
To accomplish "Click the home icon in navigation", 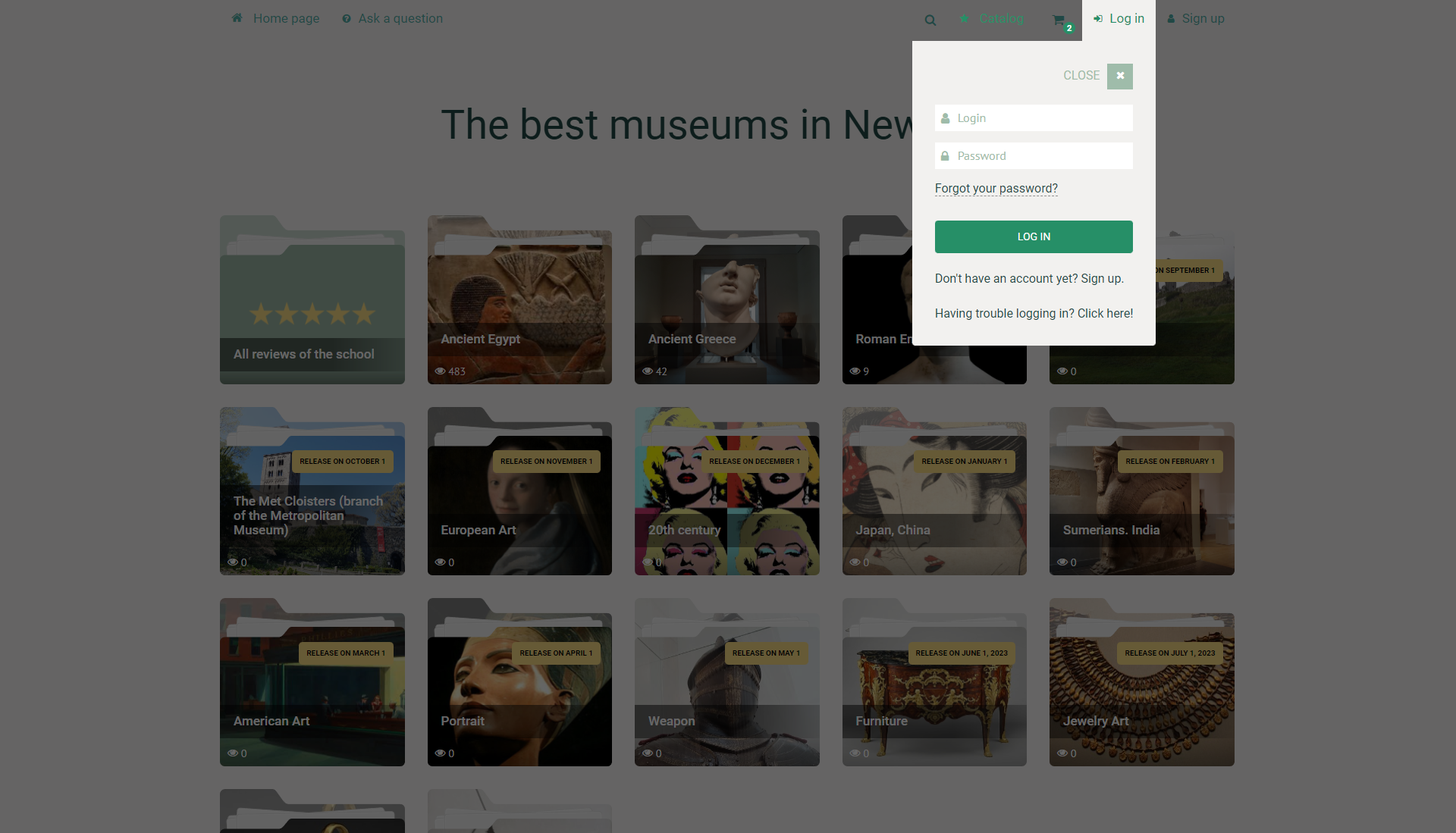I will (237, 18).
